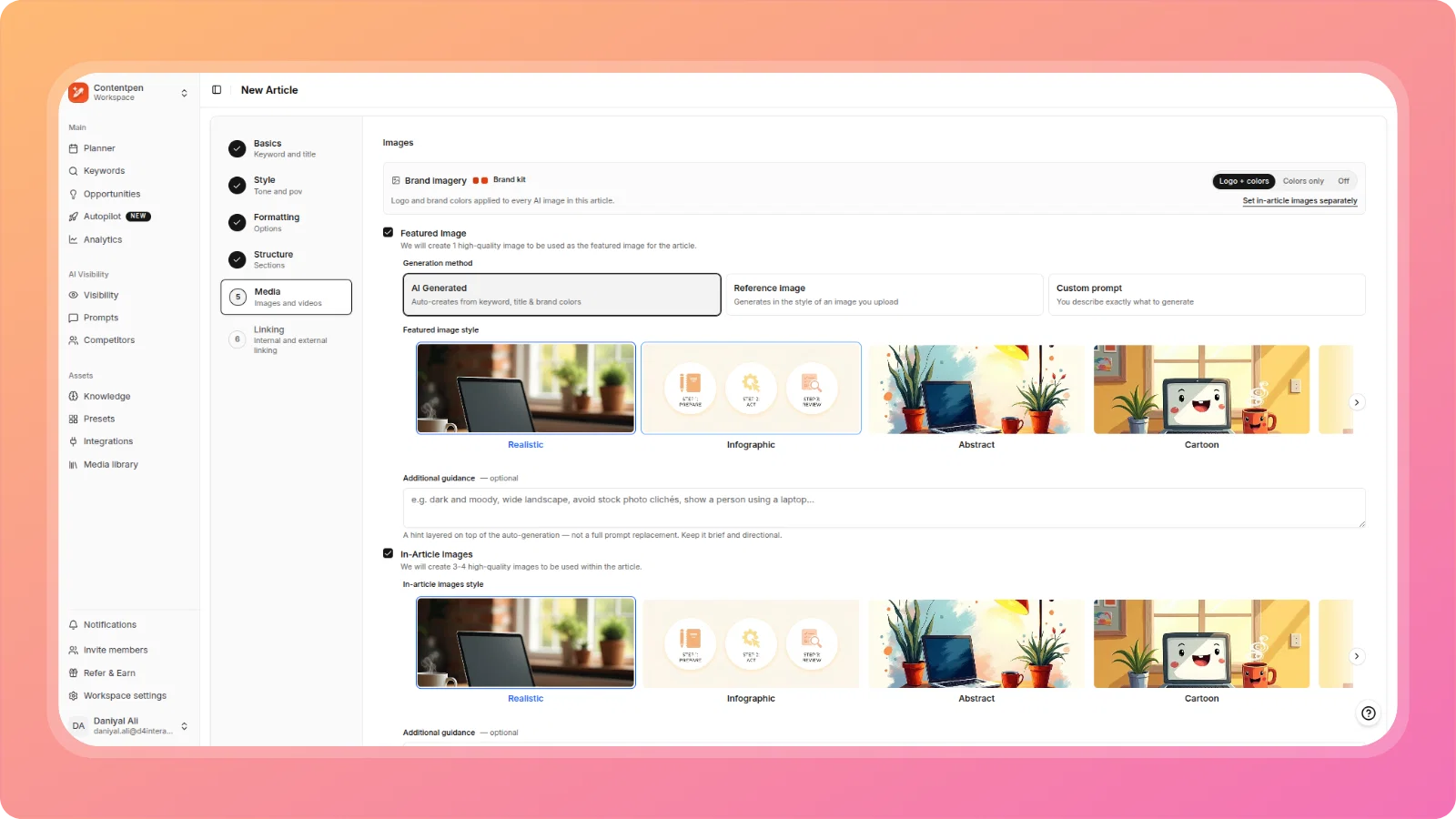Screen dimensions: 1456x819
Task: Select Abstract featured image style thumbnail
Action: pos(976,389)
